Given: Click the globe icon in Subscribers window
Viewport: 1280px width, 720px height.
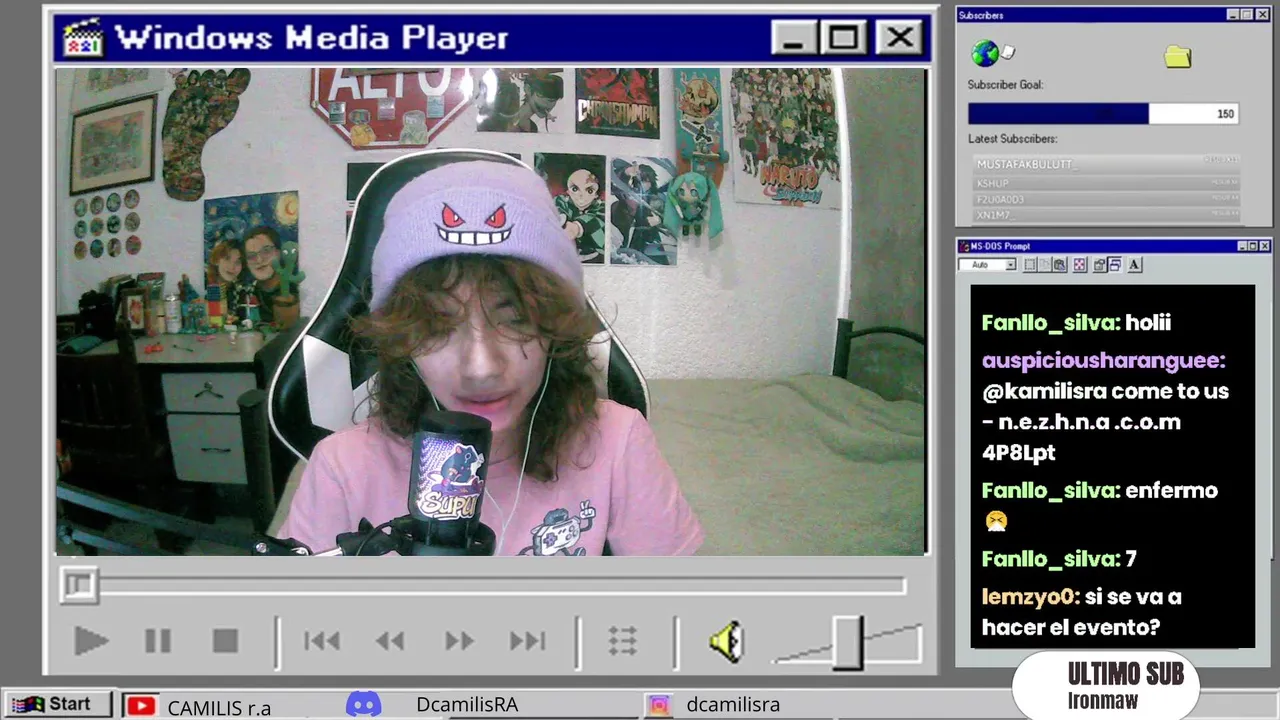Looking at the screenshot, I should coord(985,53).
